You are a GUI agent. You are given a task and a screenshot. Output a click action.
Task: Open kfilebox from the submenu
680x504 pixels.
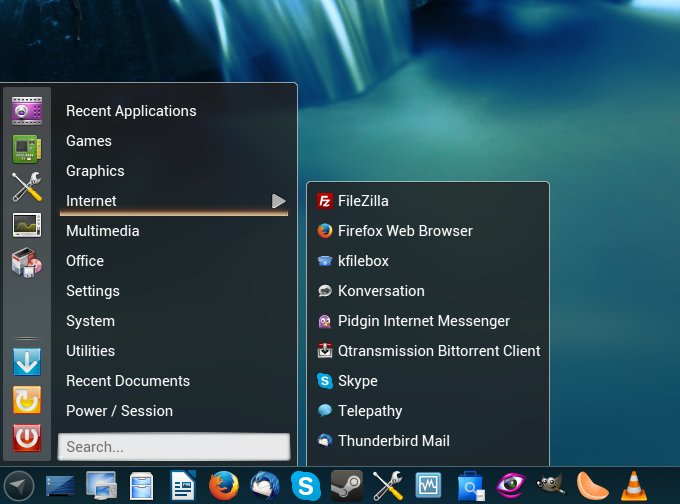point(428,261)
